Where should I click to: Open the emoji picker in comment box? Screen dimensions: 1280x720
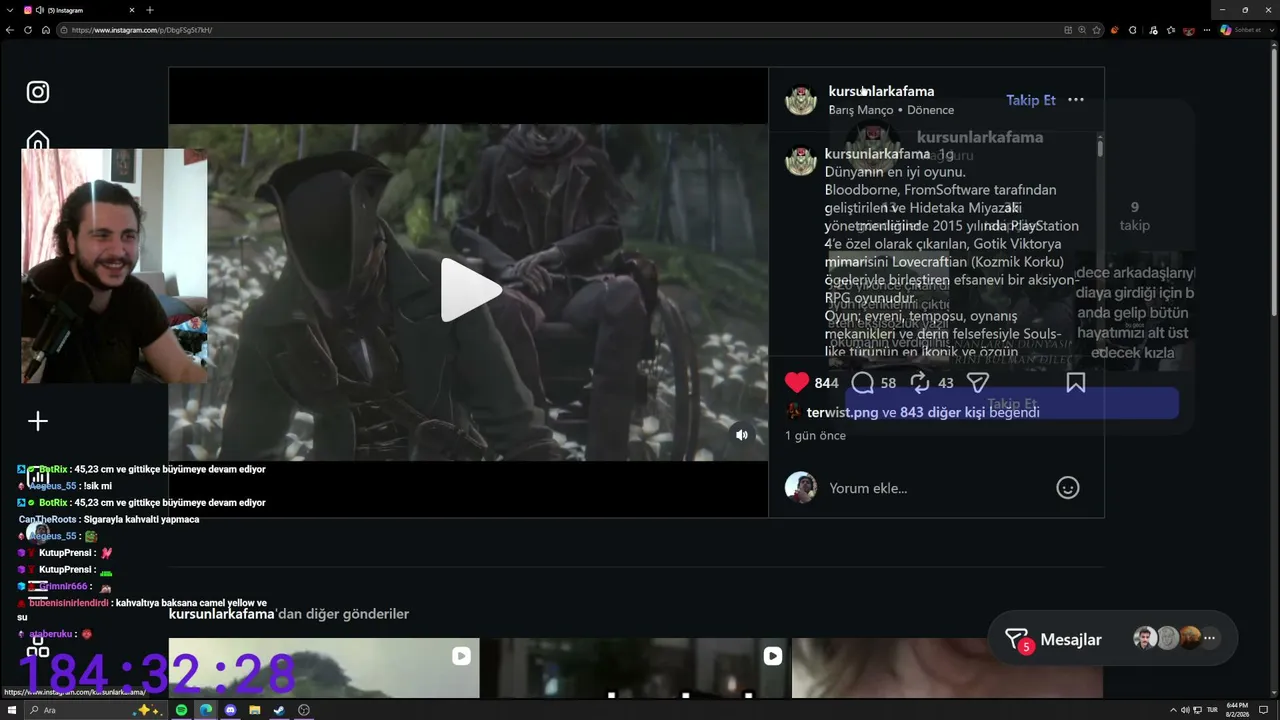[x=1068, y=488]
